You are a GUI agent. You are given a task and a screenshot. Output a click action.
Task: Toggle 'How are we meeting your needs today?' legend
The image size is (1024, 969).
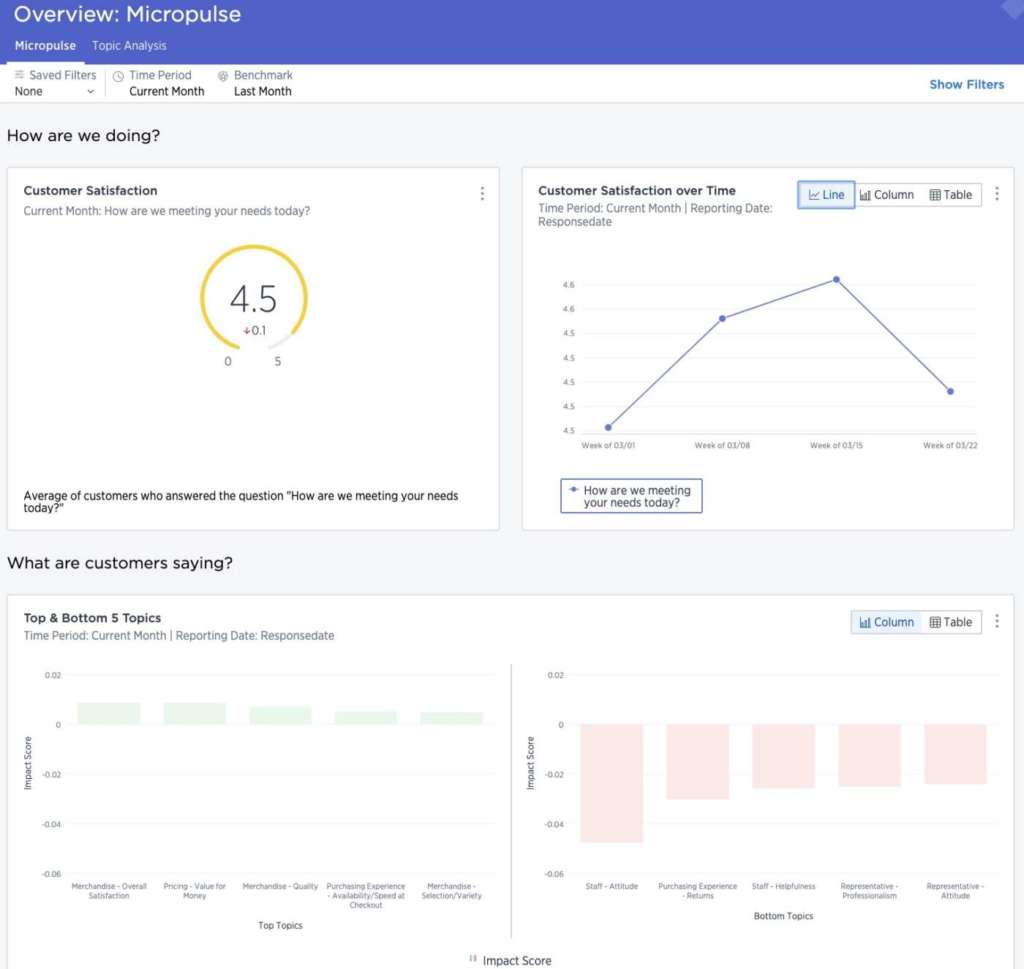631,496
